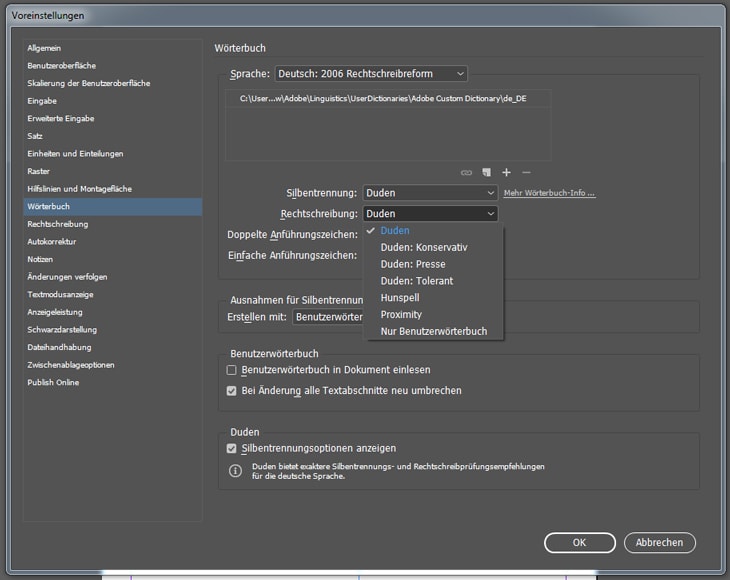Click the new user dictionary icon
The height and width of the screenshot is (580, 730).
coord(486,173)
